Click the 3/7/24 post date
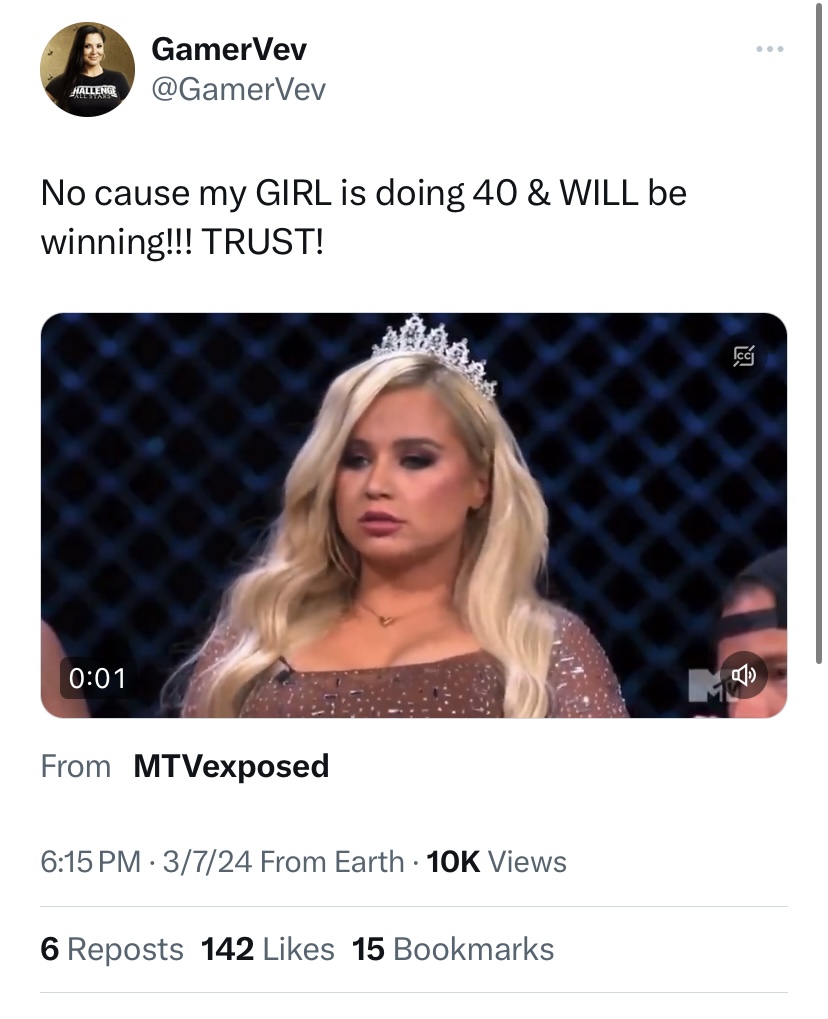 (207, 862)
